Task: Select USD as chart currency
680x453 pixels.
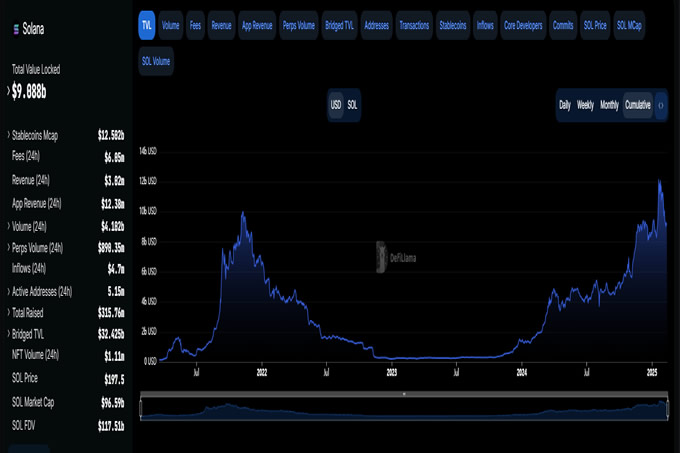Action: coord(336,105)
